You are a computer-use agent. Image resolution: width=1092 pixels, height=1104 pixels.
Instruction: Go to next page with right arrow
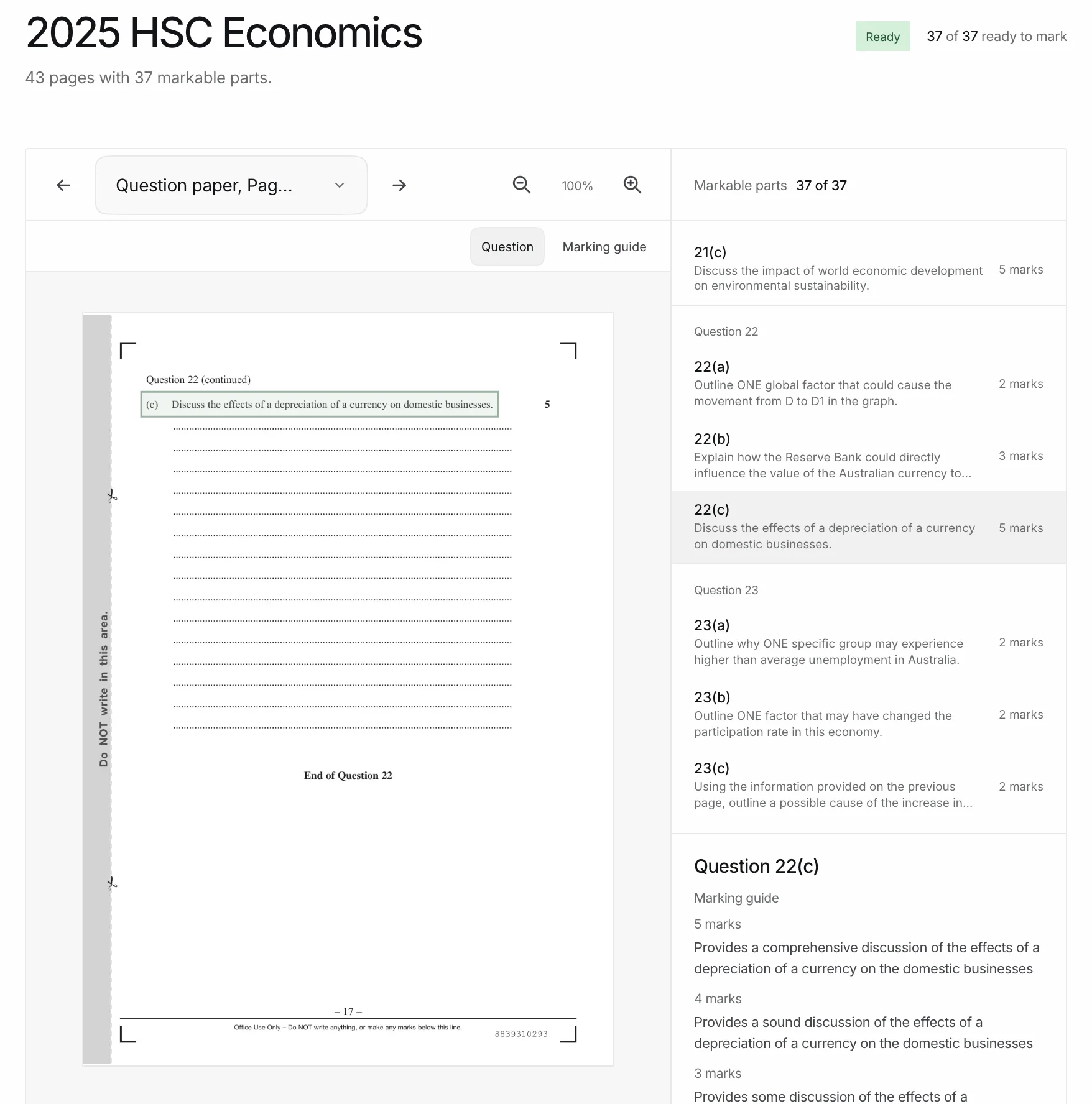click(x=399, y=185)
